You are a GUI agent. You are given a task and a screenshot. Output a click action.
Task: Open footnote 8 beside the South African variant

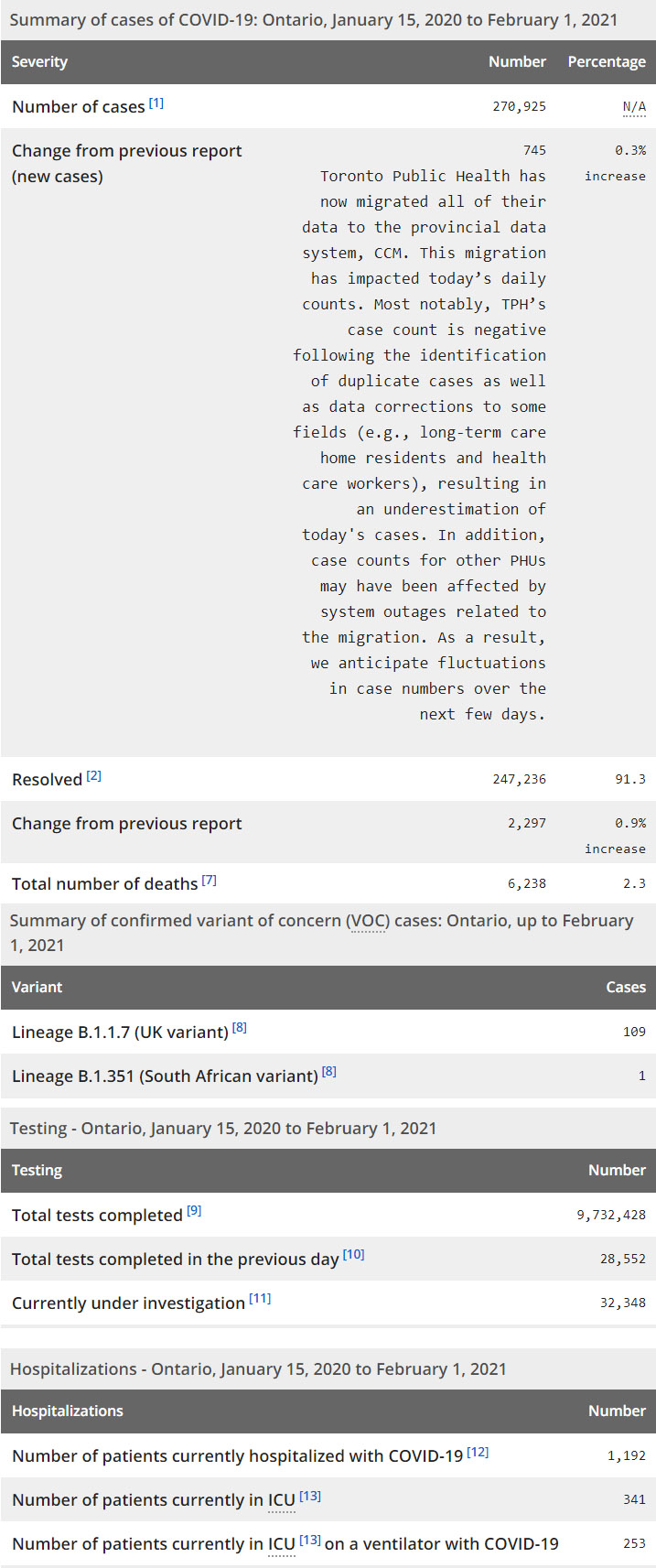329,1072
